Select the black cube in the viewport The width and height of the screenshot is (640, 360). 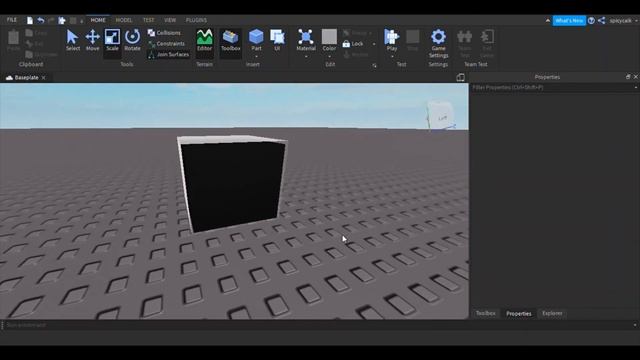(232, 184)
